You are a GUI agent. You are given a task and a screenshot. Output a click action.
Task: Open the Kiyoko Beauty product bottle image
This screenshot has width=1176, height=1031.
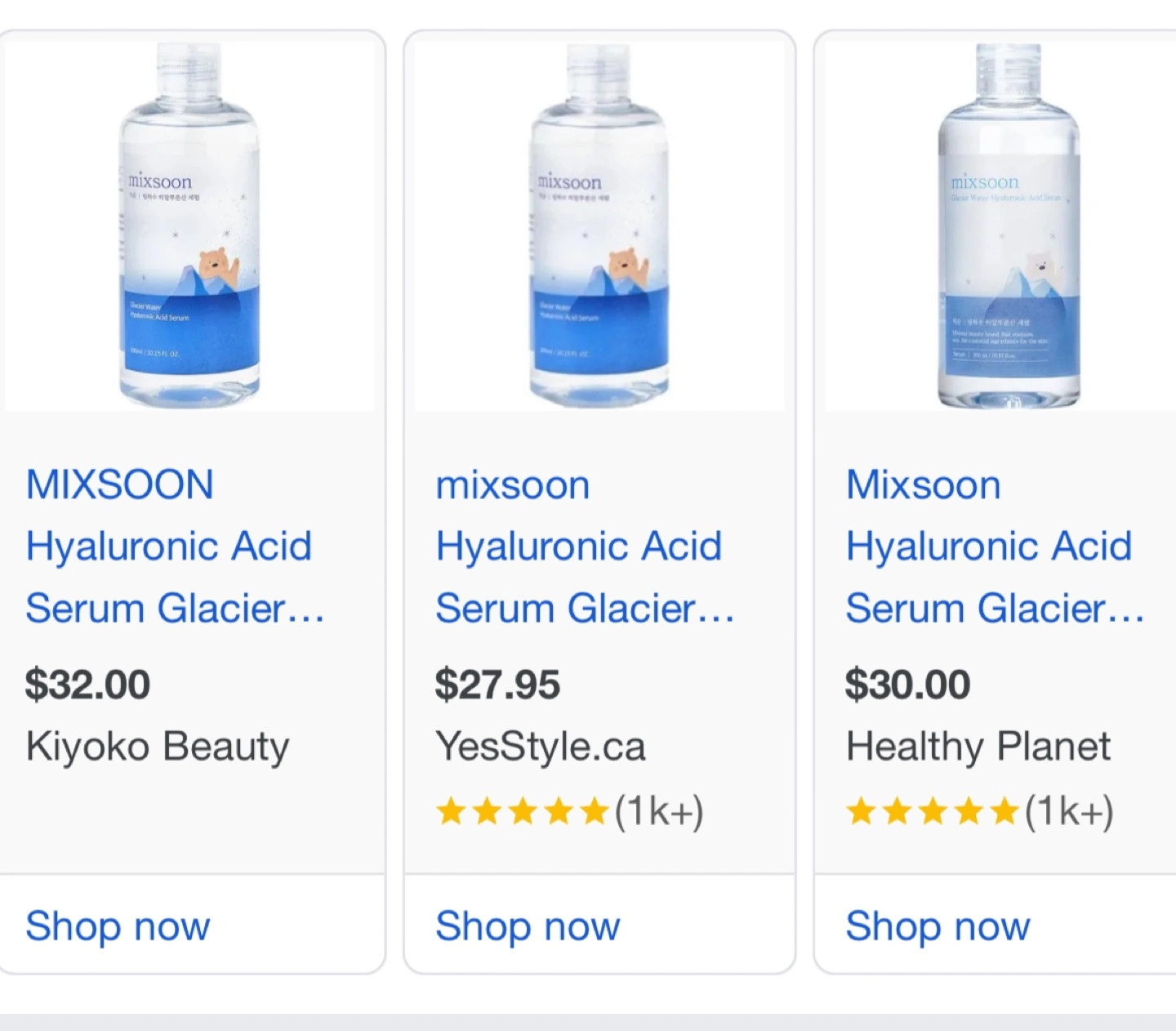[x=189, y=226]
